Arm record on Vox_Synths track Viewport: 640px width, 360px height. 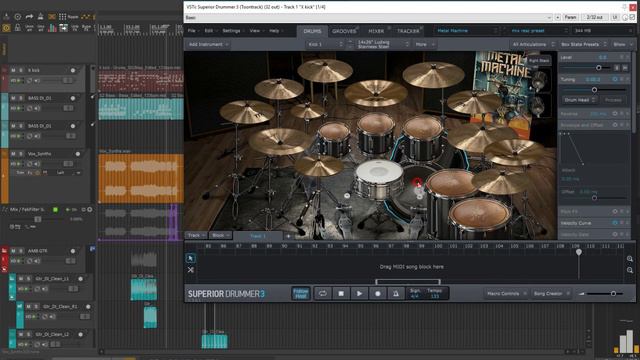pos(78,154)
